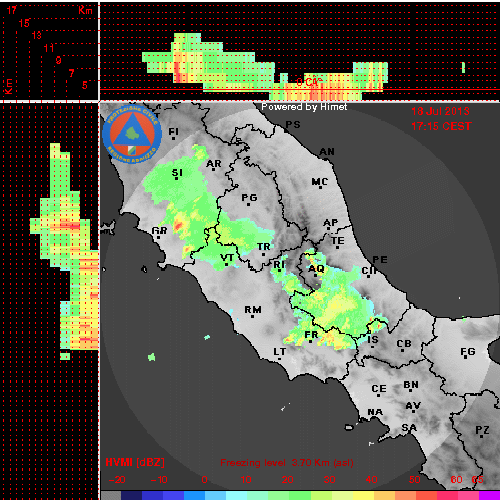The image size is (500, 500).
Task: Click the magenta swatch in color scale
Action: coord(489,495)
